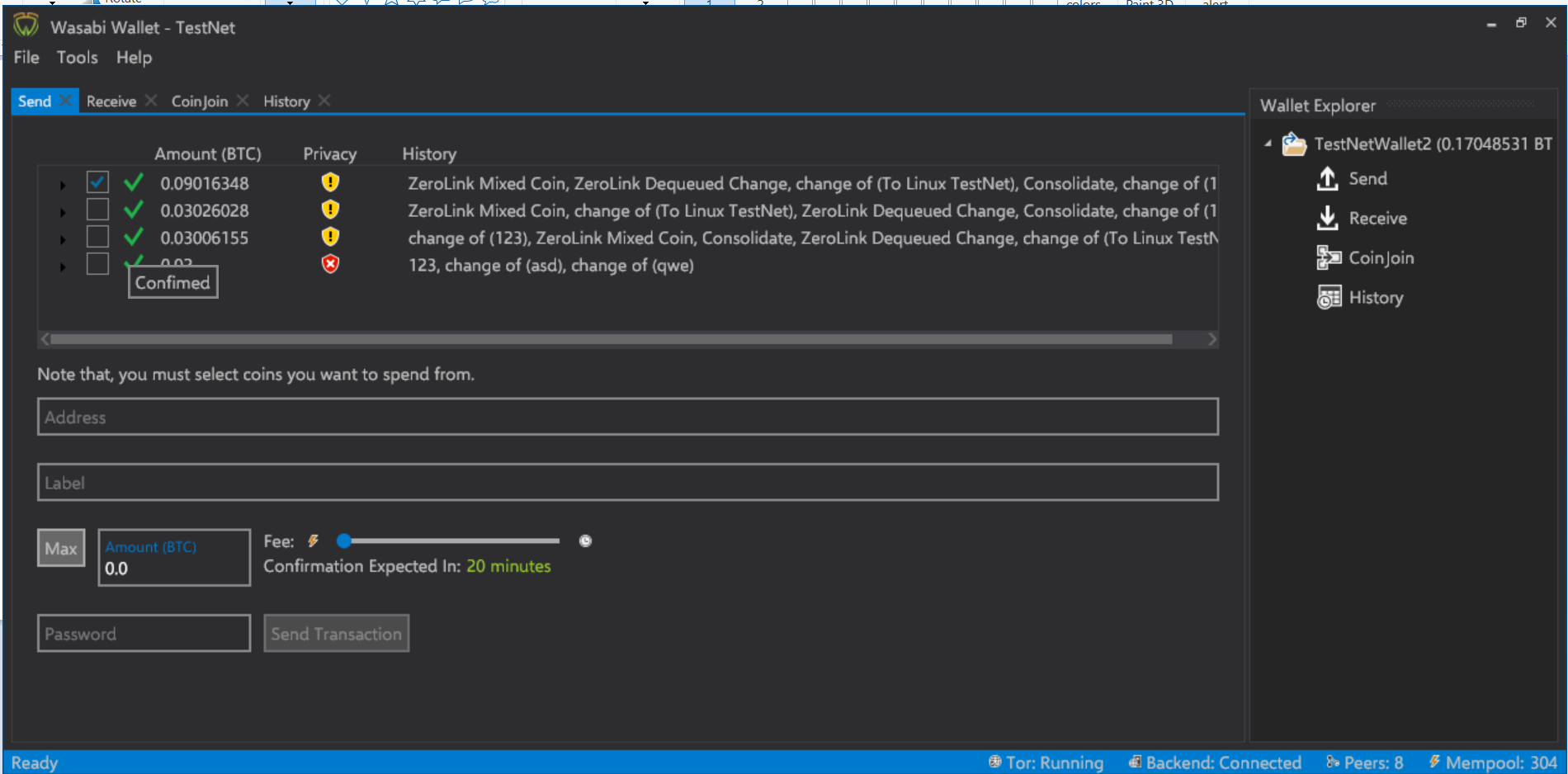
Task: Select the 0.03006155 coin checkbox
Action: [97, 237]
